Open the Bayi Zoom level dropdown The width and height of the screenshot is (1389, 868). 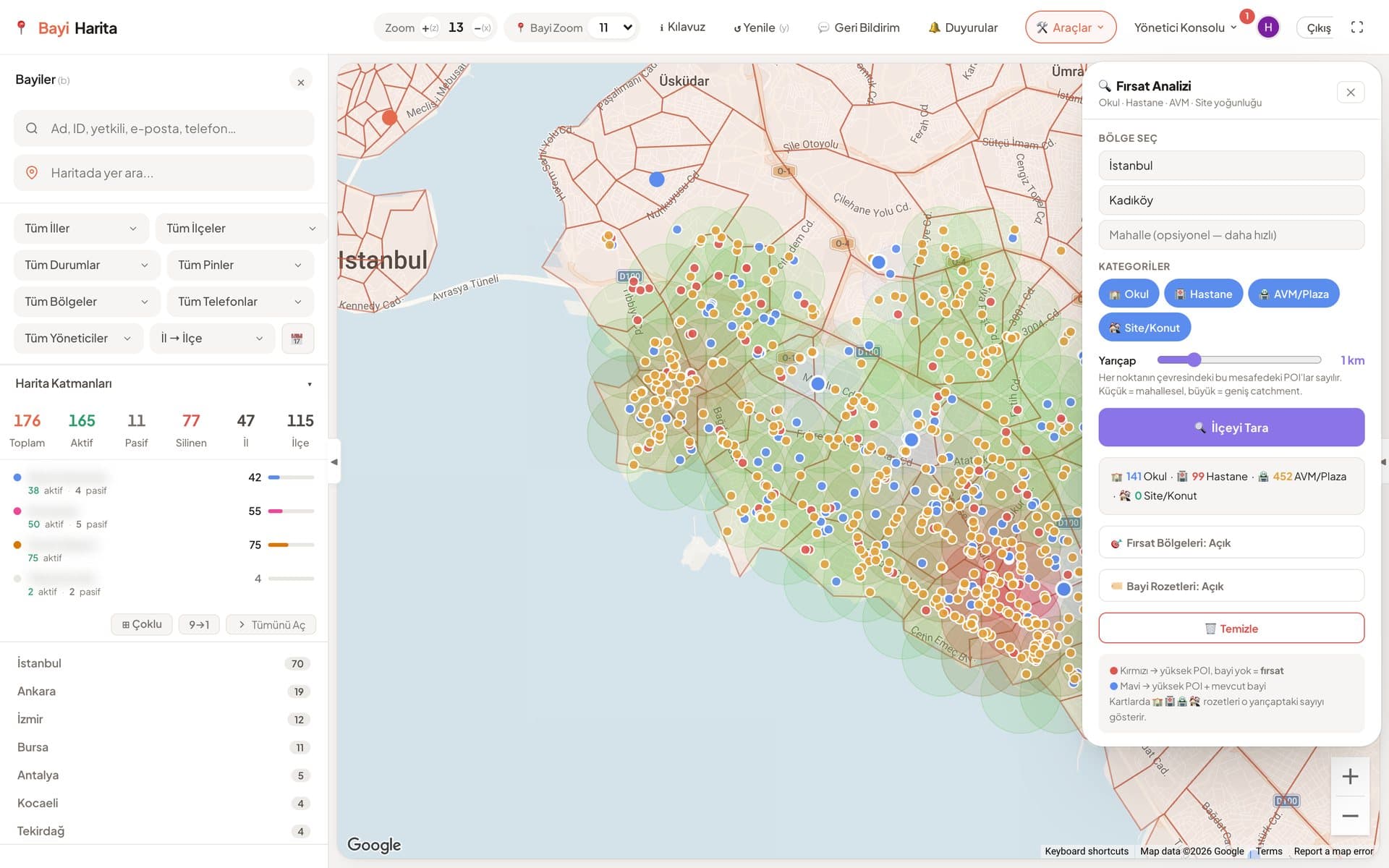pos(612,27)
